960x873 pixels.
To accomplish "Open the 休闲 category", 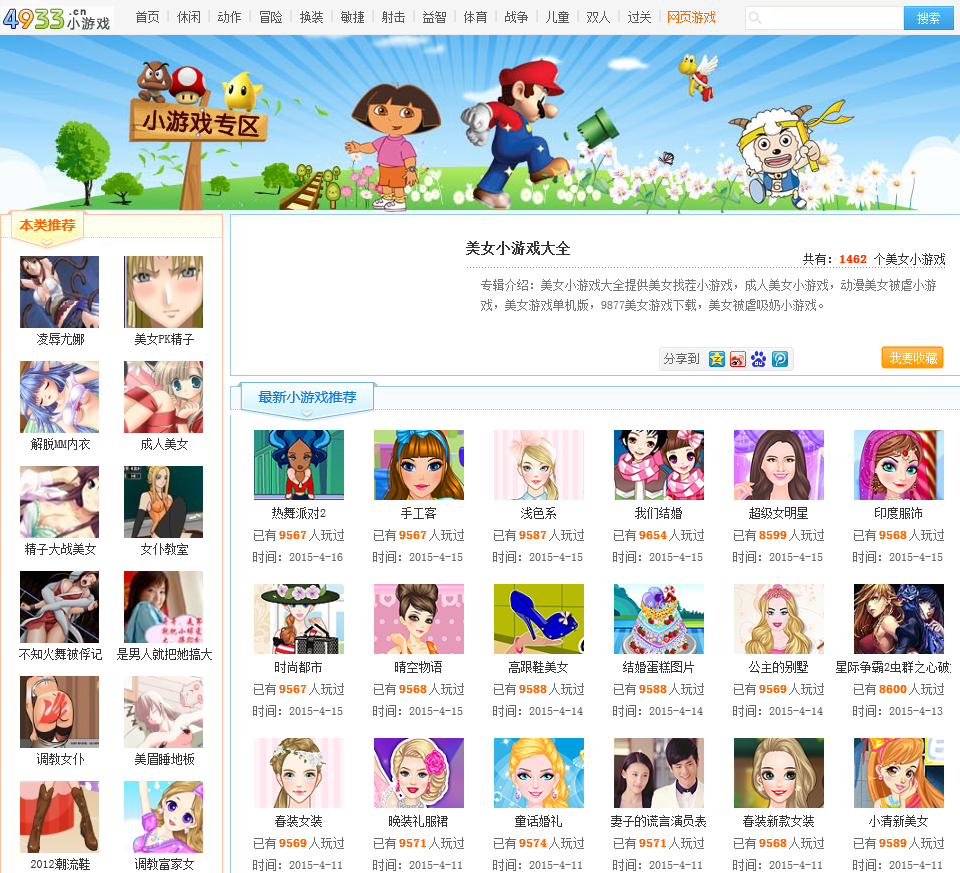I will coord(189,18).
